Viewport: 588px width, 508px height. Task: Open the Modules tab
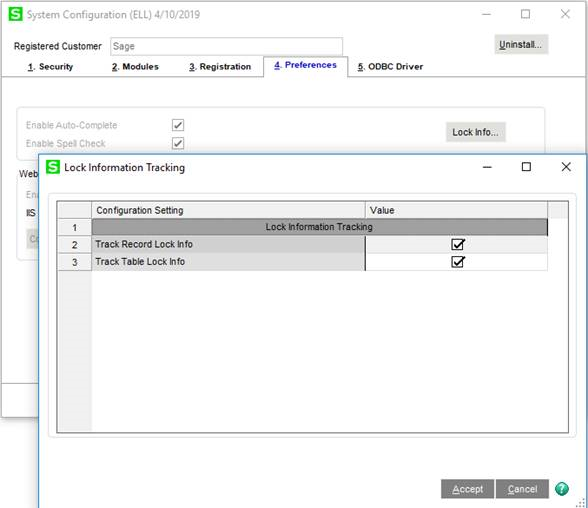pyautogui.click(x=135, y=67)
